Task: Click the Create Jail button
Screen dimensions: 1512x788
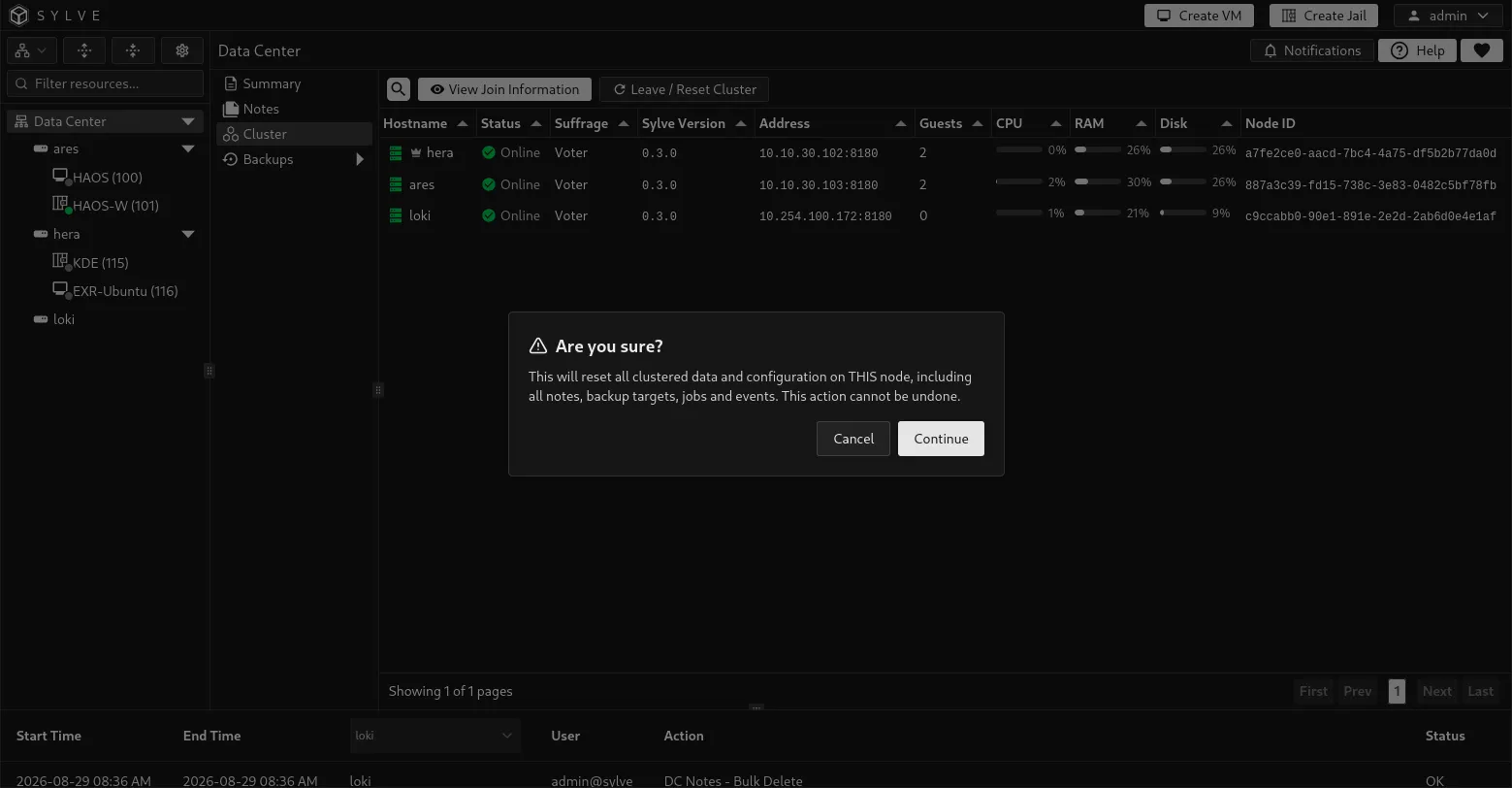Action: pyautogui.click(x=1324, y=16)
